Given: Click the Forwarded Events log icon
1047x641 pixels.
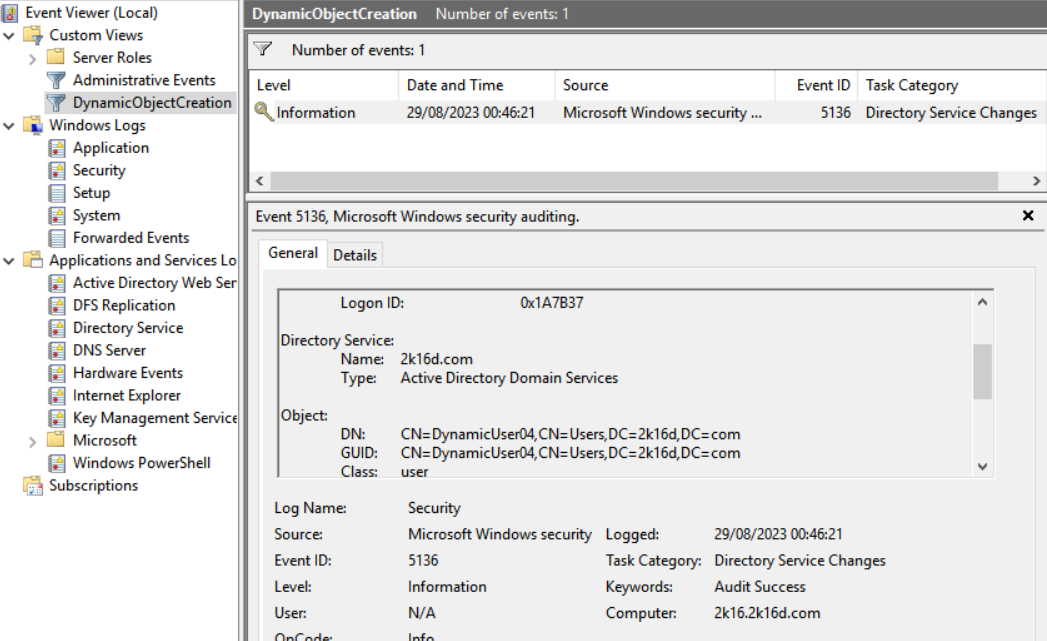Looking at the screenshot, I should point(57,238).
